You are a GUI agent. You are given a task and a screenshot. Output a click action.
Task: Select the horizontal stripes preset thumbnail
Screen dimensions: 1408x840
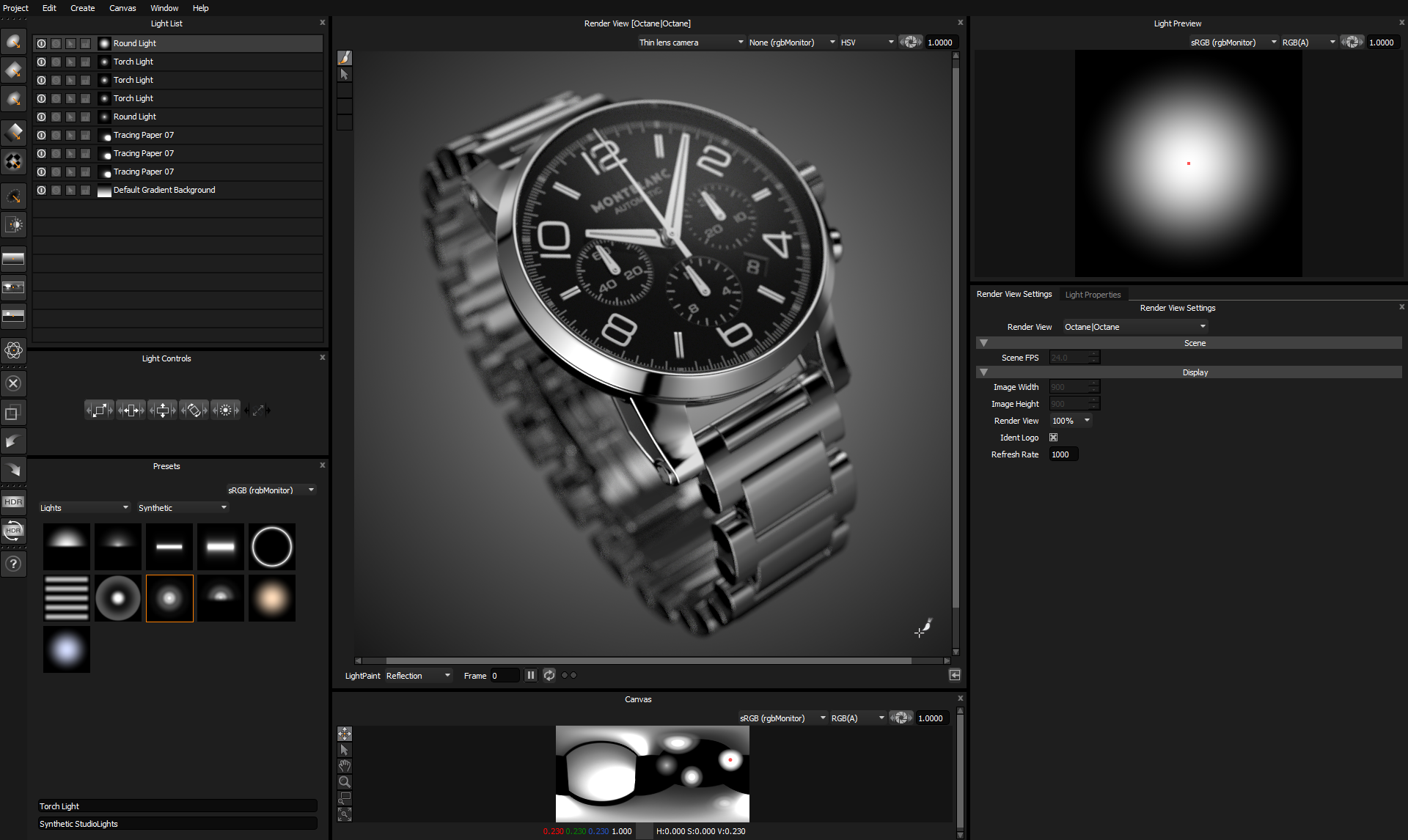pyautogui.click(x=67, y=598)
